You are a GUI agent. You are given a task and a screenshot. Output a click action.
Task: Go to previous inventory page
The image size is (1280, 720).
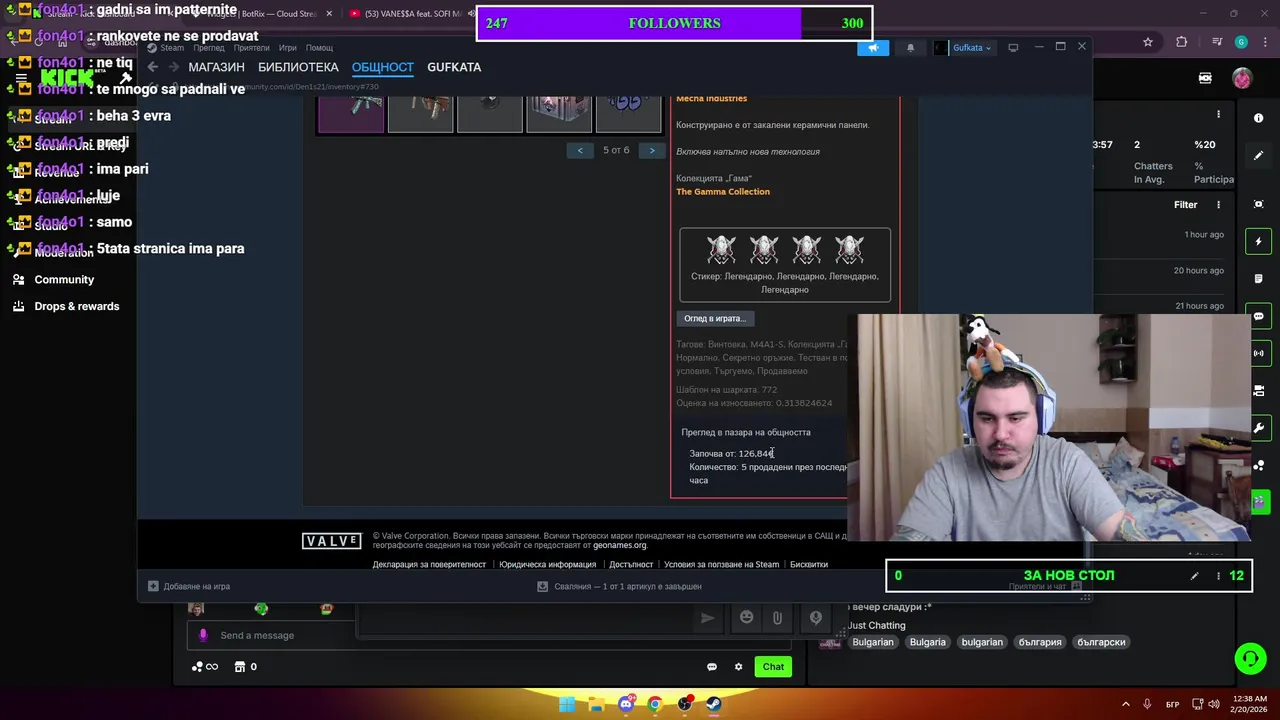pyautogui.click(x=580, y=150)
